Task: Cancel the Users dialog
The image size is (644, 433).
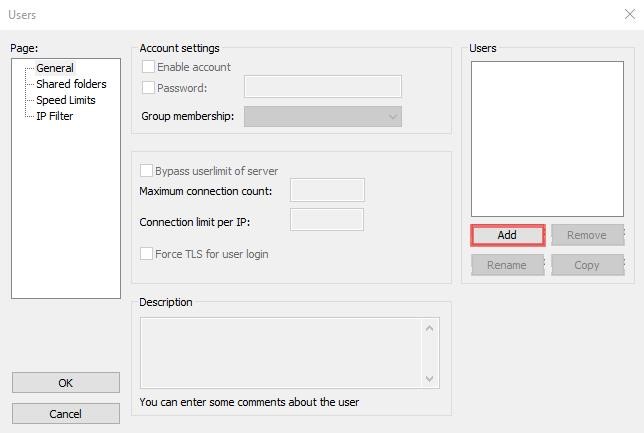Action: [66, 414]
